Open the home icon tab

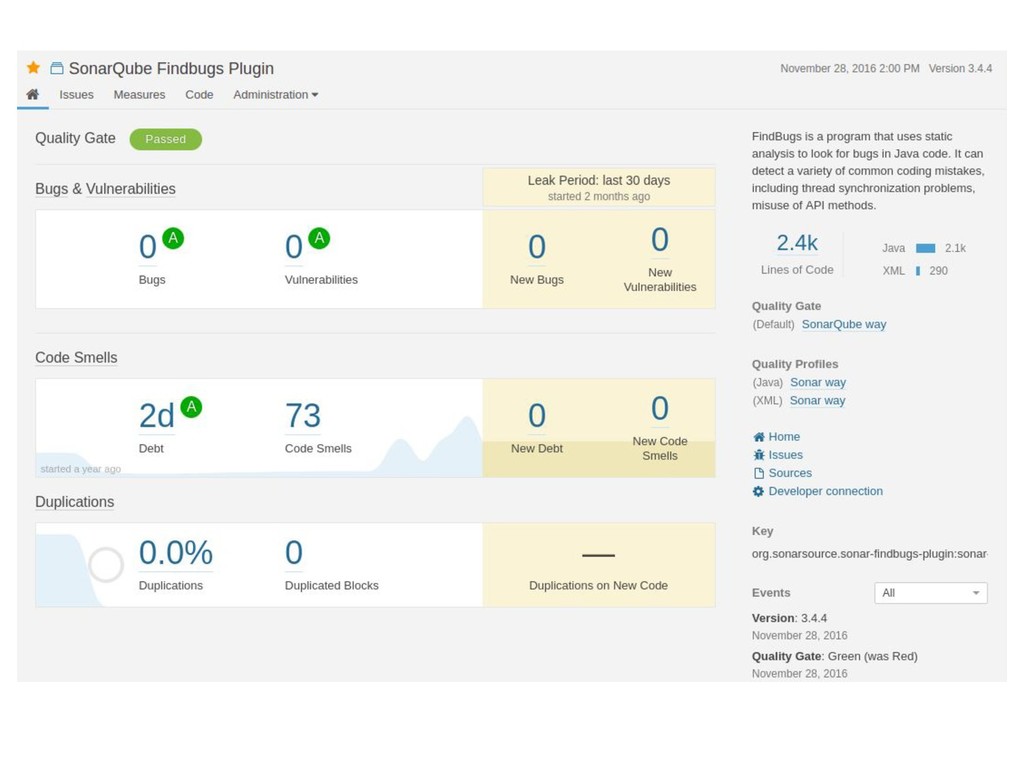click(32, 95)
